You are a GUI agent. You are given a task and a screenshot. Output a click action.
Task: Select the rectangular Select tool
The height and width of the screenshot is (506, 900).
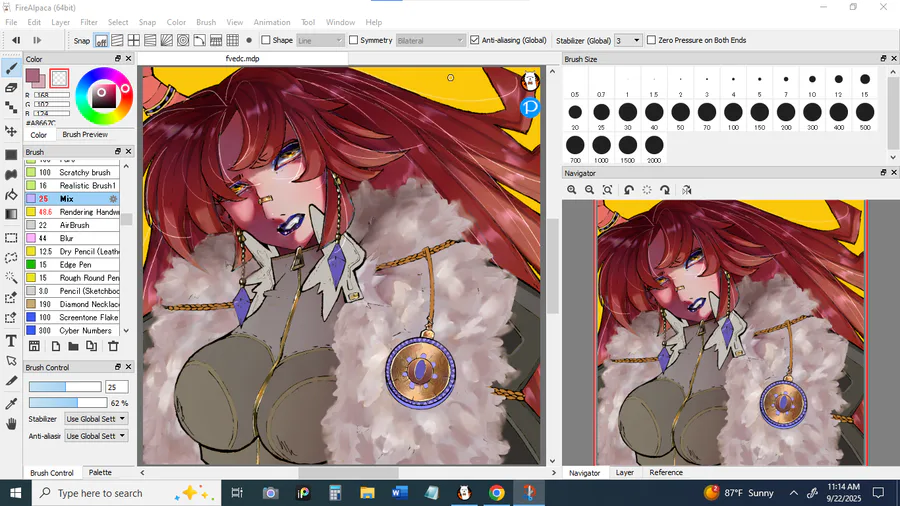click(11, 238)
